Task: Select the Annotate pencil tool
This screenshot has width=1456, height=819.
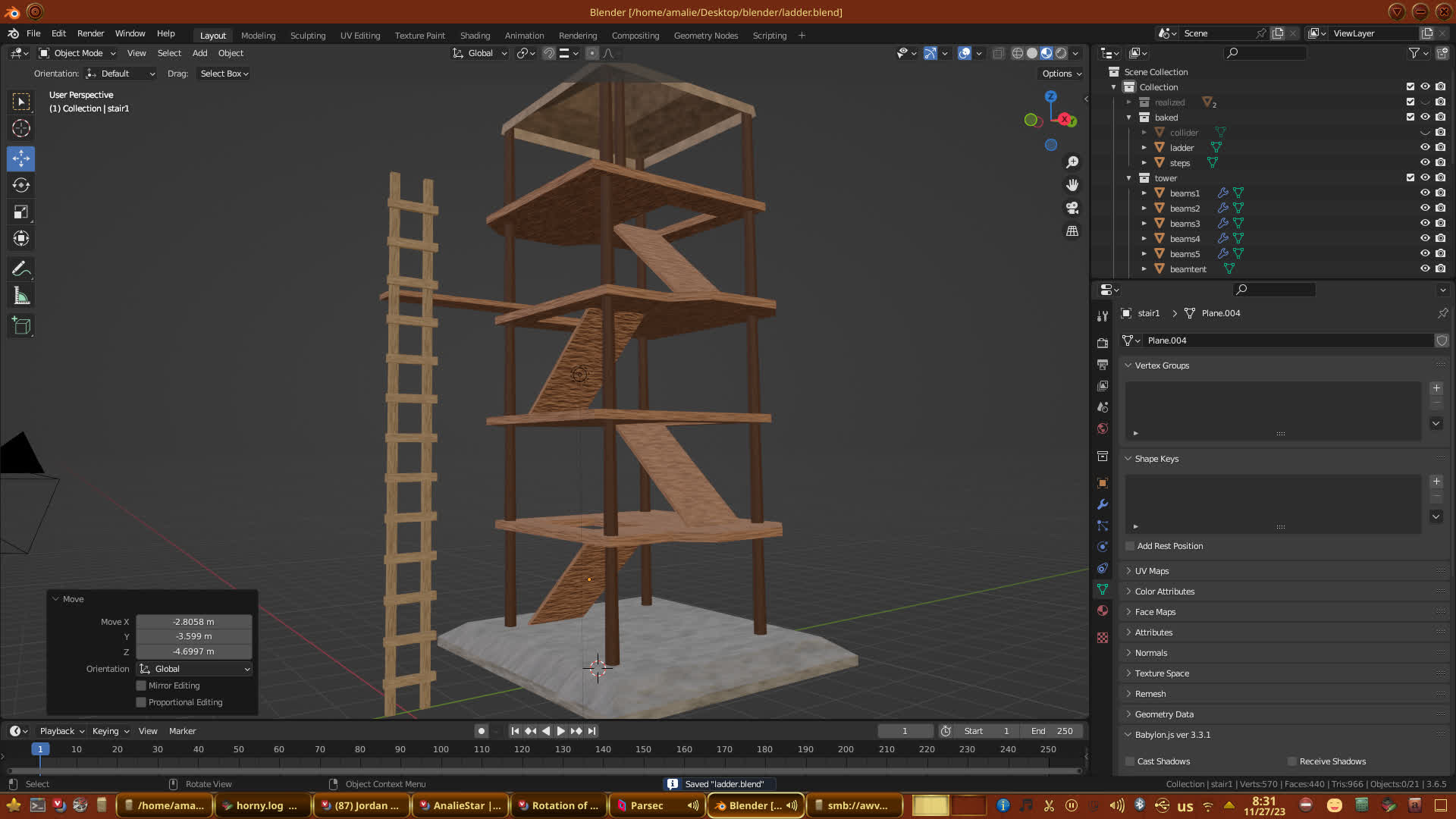Action: tap(21, 269)
